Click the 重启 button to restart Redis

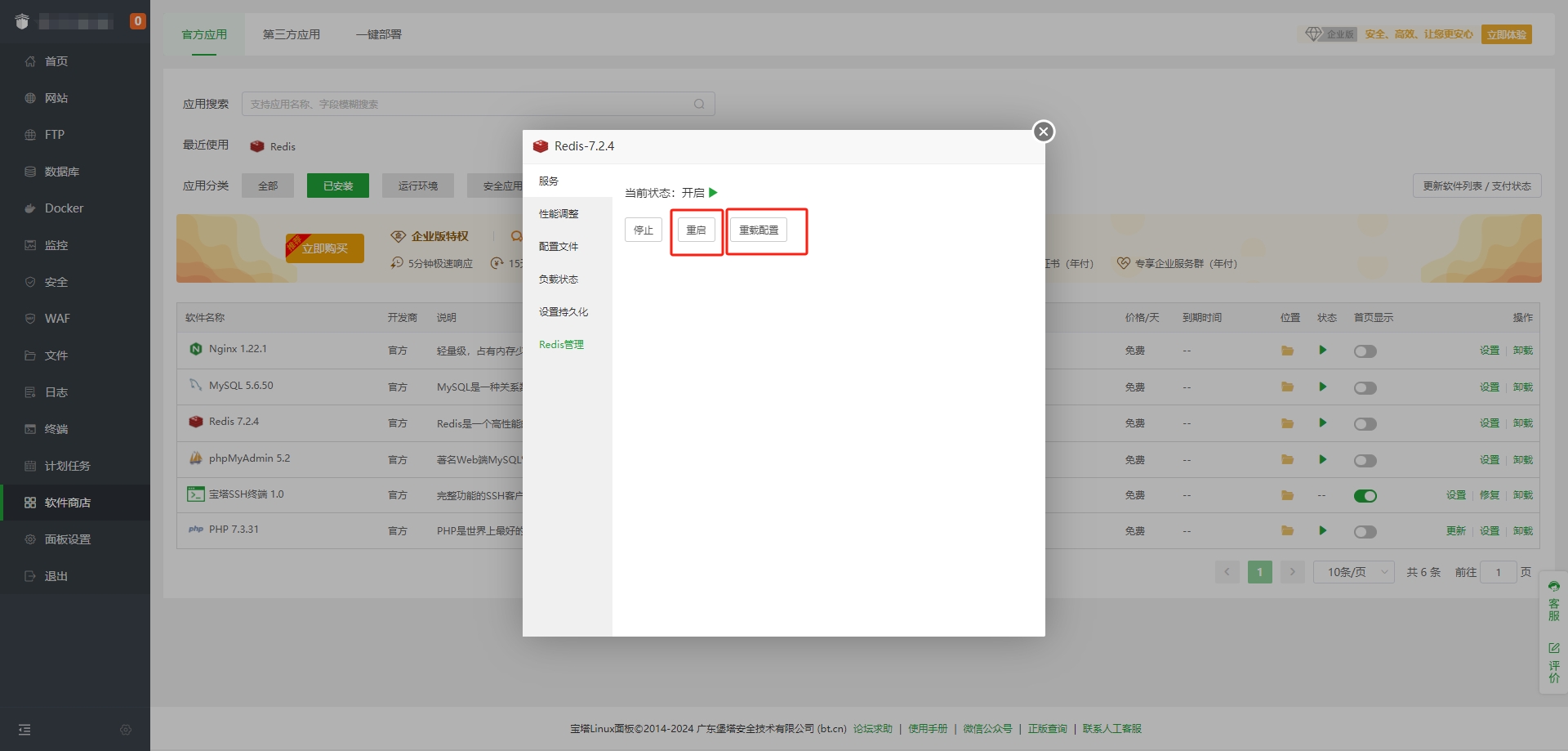696,230
